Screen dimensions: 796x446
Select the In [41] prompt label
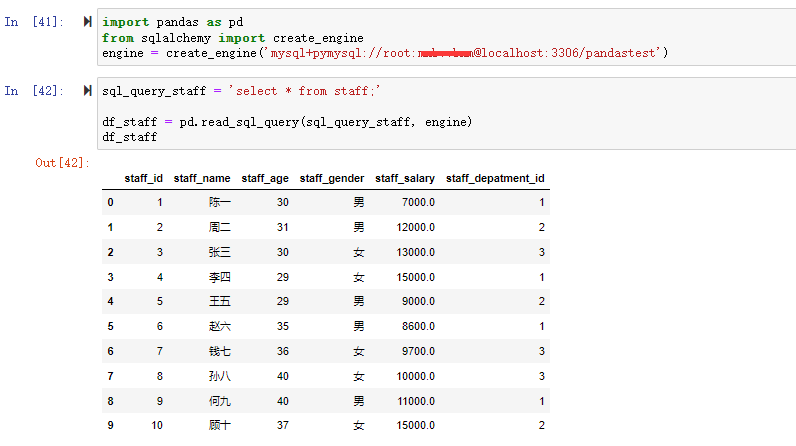(x=34, y=22)
